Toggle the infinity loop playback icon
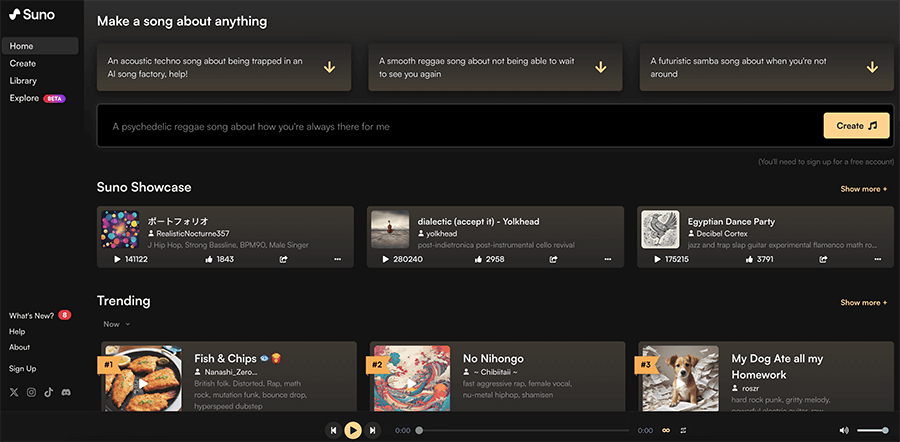Image resolution: width=900 pixels, height=442 pixels. [666, 430]
